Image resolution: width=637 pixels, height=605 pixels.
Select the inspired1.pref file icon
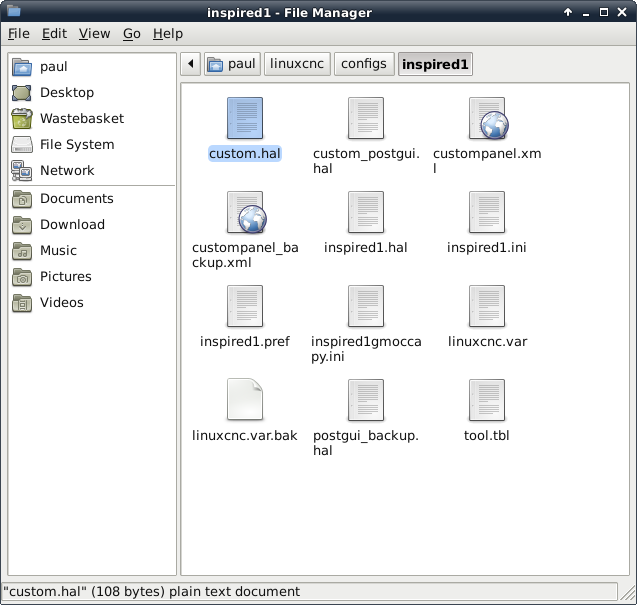pos(245,306)
